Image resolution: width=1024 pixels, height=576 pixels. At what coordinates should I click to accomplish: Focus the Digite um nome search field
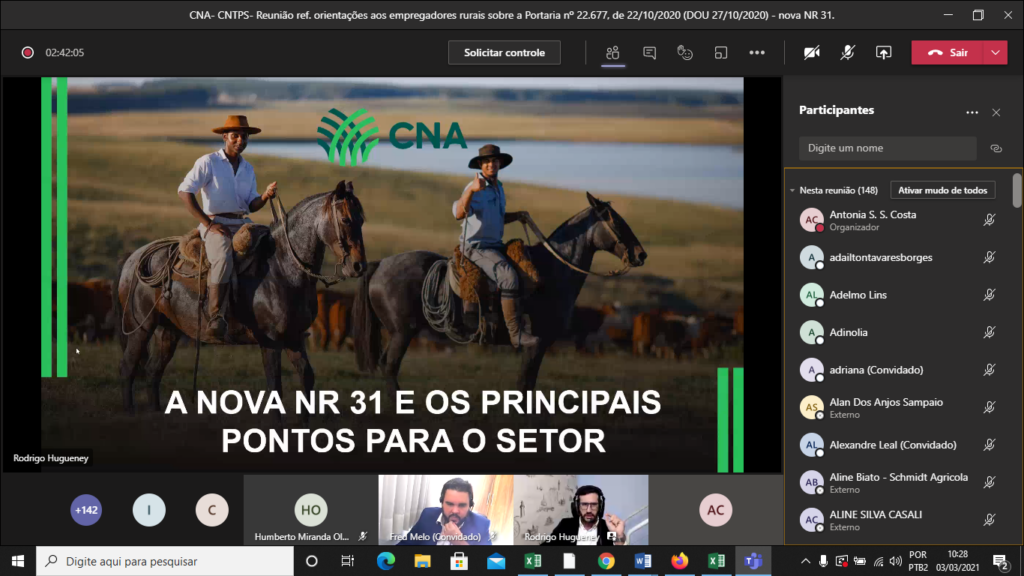click(888, 148)
